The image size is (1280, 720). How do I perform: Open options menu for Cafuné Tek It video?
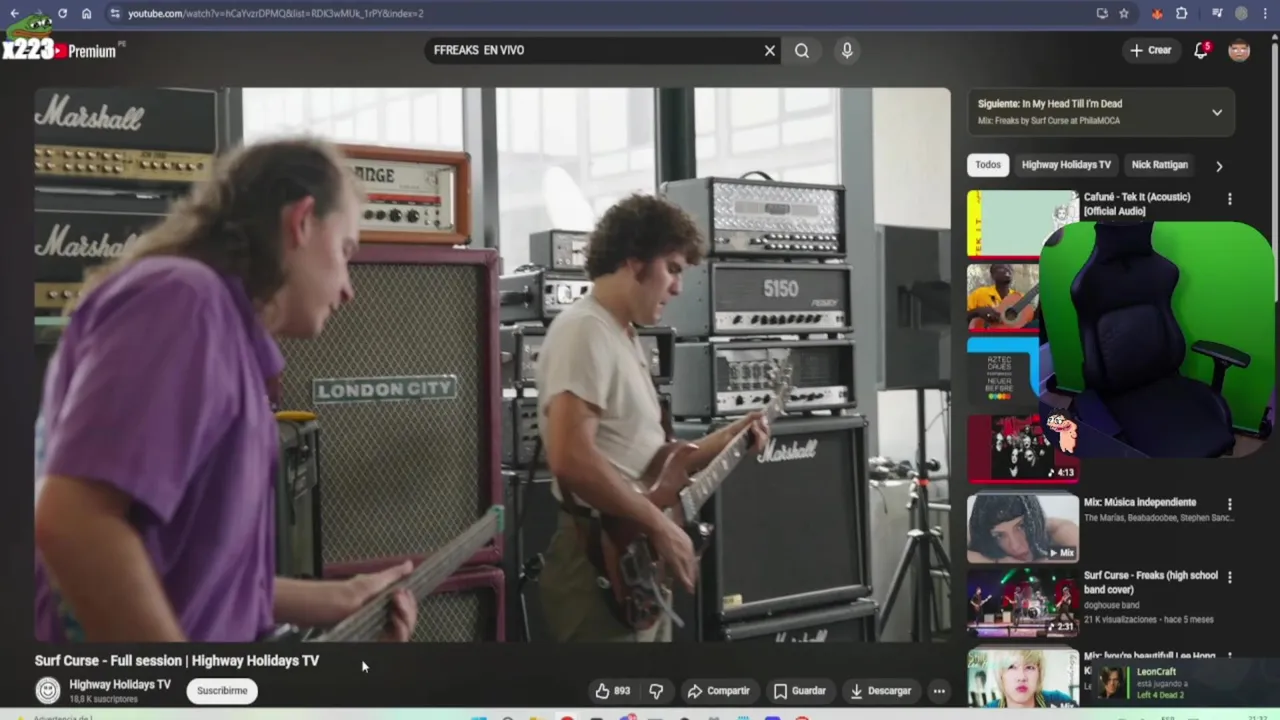coord(1229,199)
